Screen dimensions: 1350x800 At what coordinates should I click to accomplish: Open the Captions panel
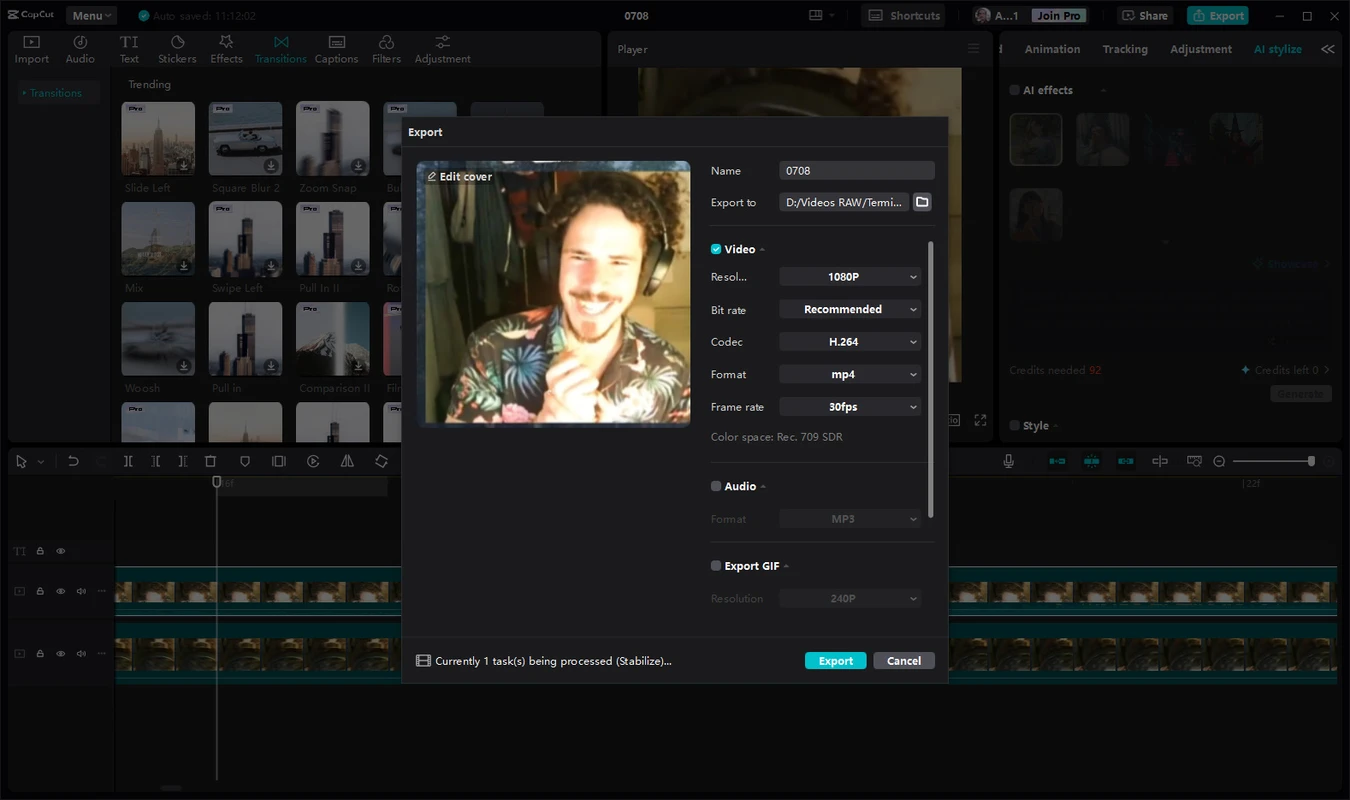(336, 47)
